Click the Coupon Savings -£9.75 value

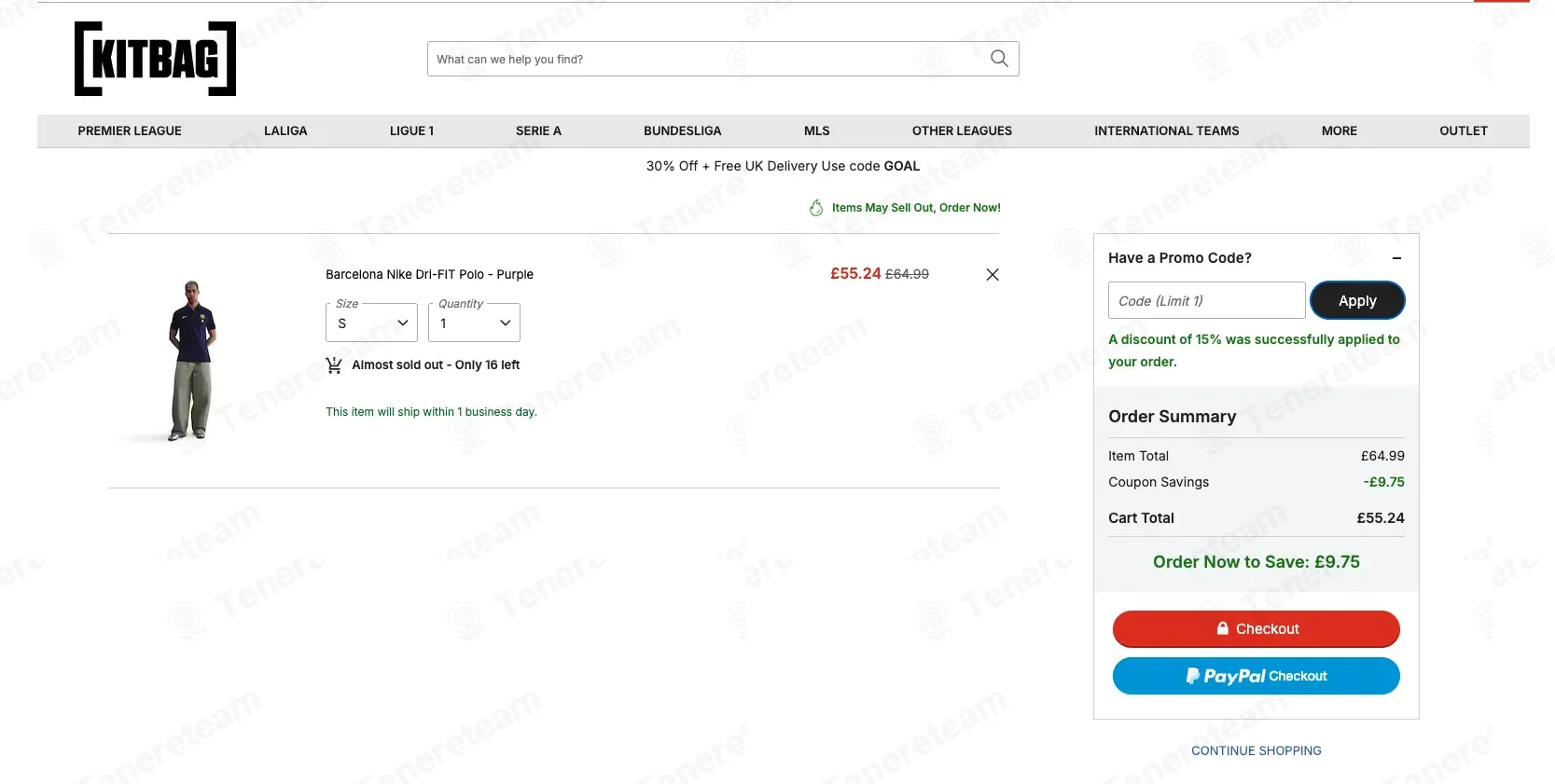pos(1383,482)
